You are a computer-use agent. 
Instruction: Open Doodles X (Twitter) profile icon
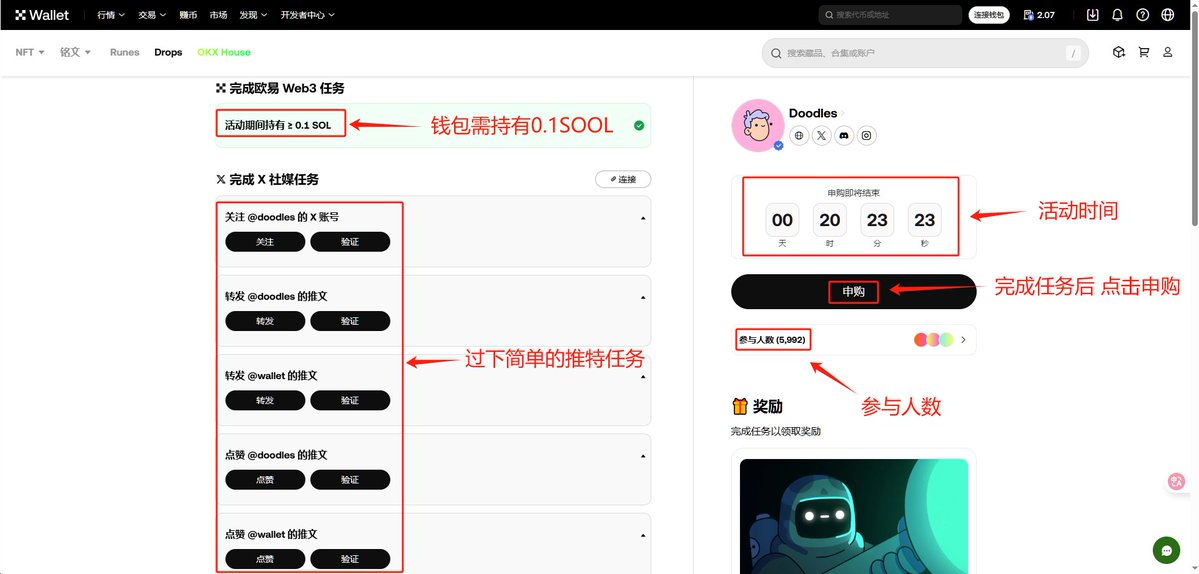tap(821, 135)
